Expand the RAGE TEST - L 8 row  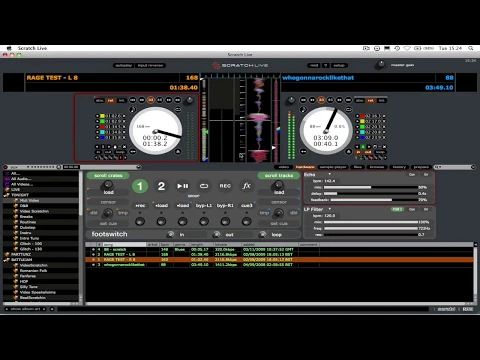point(93,254)
